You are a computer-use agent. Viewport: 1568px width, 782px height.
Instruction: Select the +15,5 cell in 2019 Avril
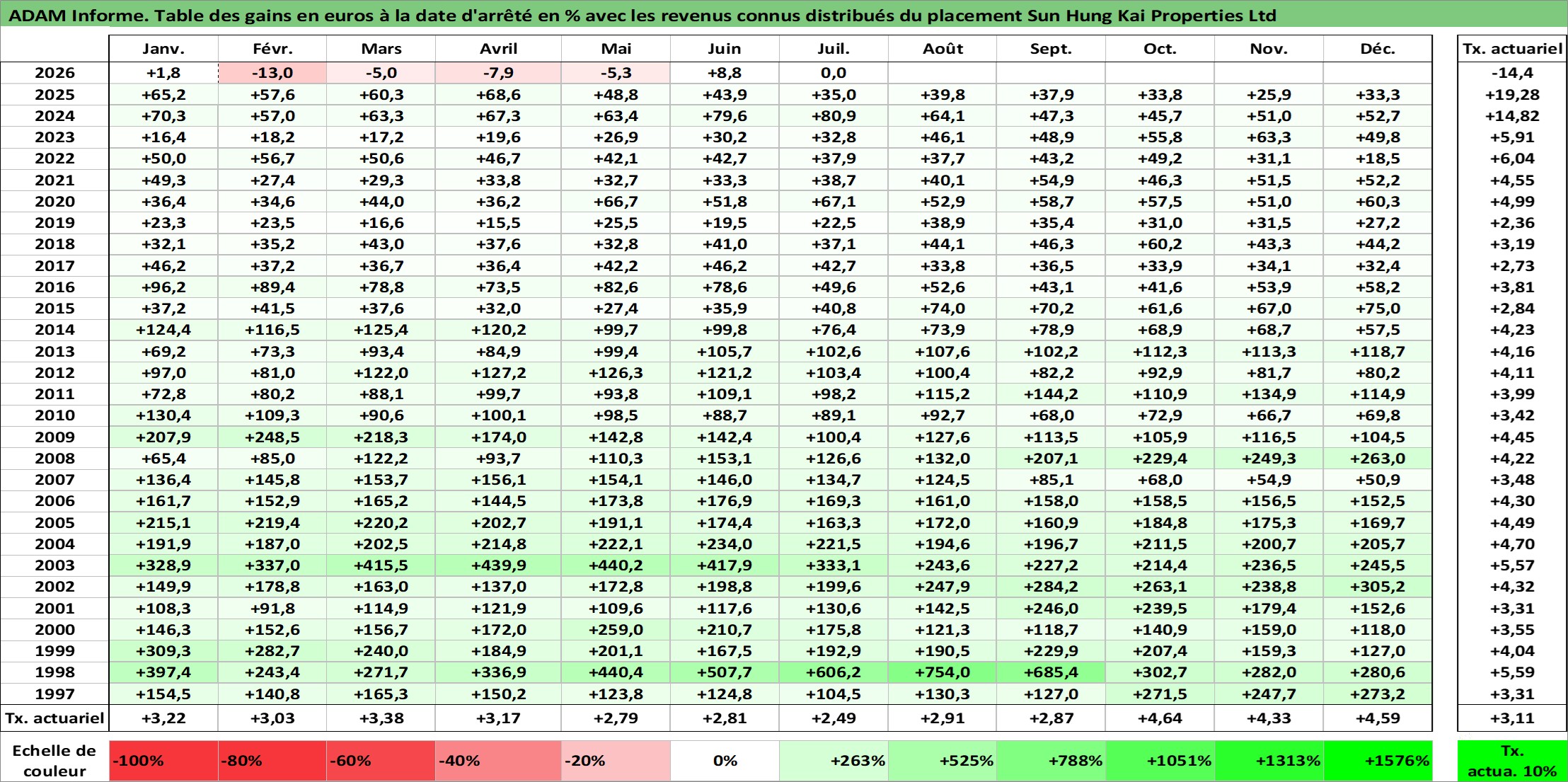(x=498, y=223)
